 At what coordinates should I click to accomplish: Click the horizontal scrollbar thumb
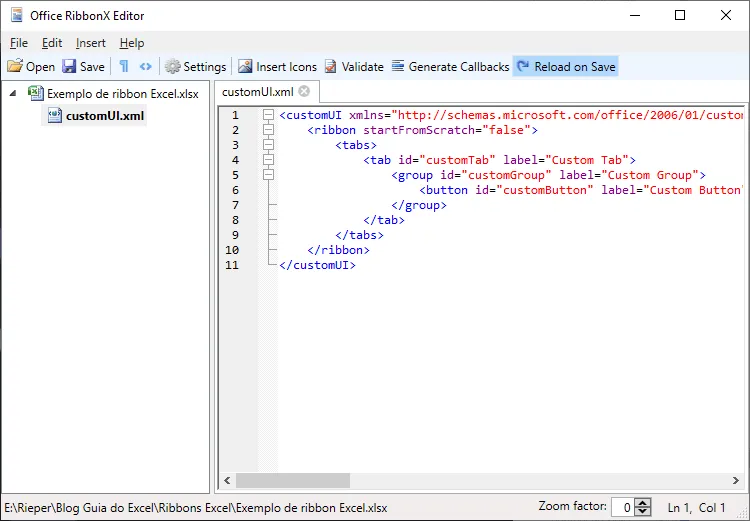tap(293, 480)
